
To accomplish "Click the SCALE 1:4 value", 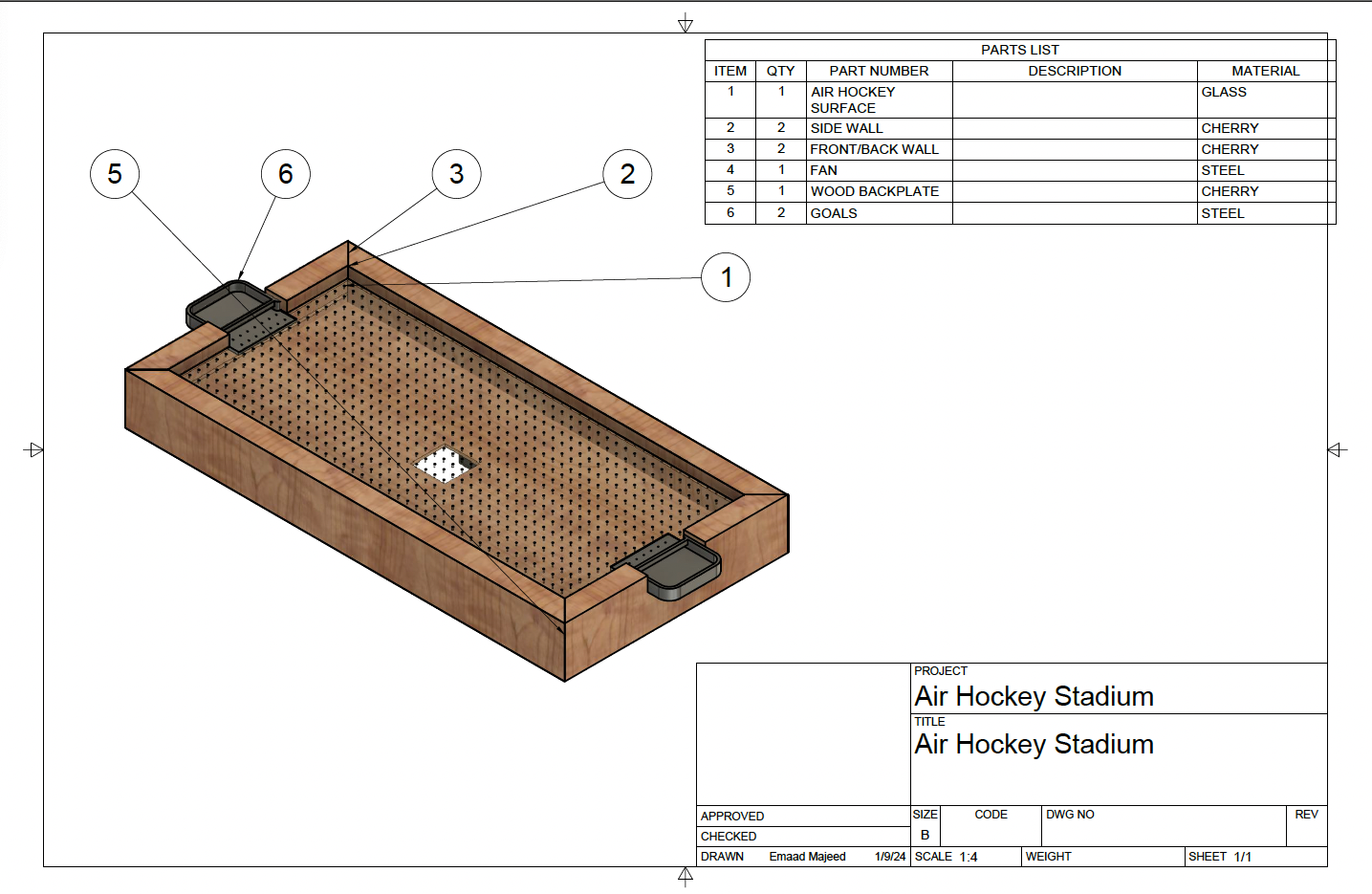I will coord(969,857).
